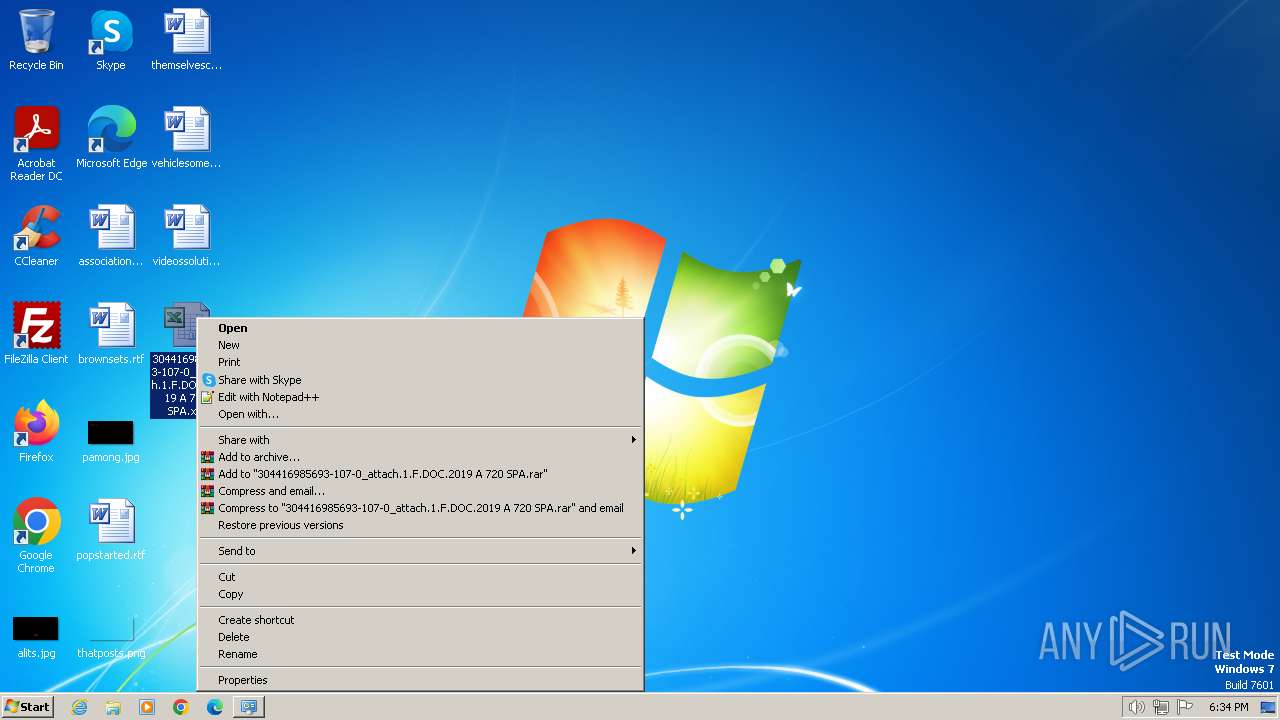Choose Edit with Notepad++ menu entry
The height and width of the screenshot is (720, 1280).
pyautogui.click(x=421, y=397)
